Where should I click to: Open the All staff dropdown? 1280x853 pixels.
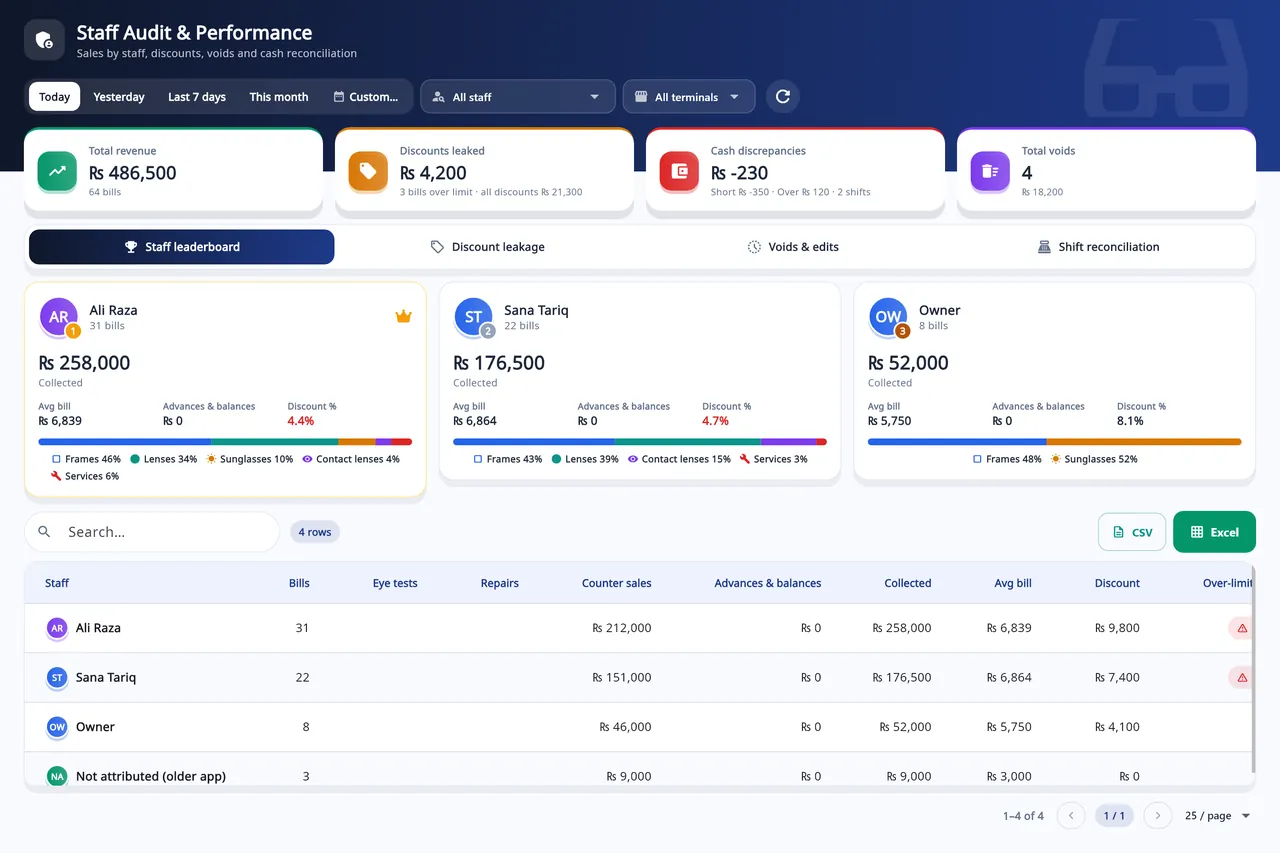[x=517, y=97]
